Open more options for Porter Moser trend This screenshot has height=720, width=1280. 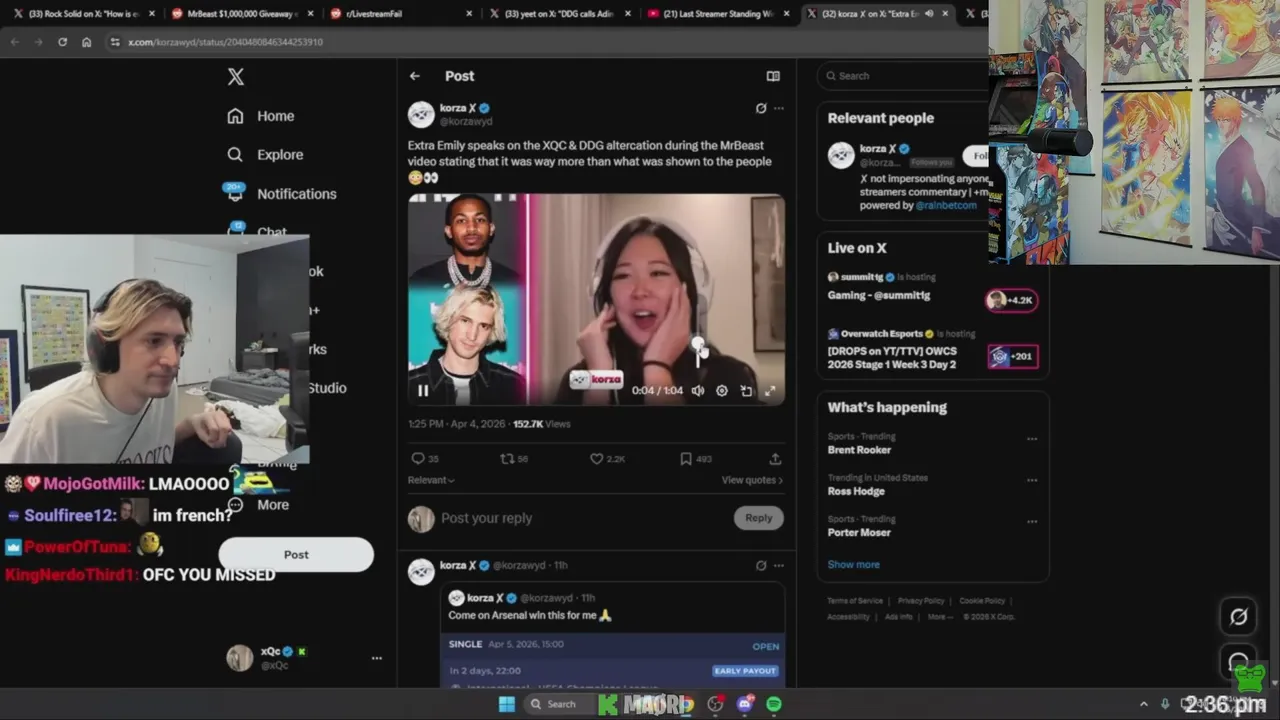[1032, 522]
